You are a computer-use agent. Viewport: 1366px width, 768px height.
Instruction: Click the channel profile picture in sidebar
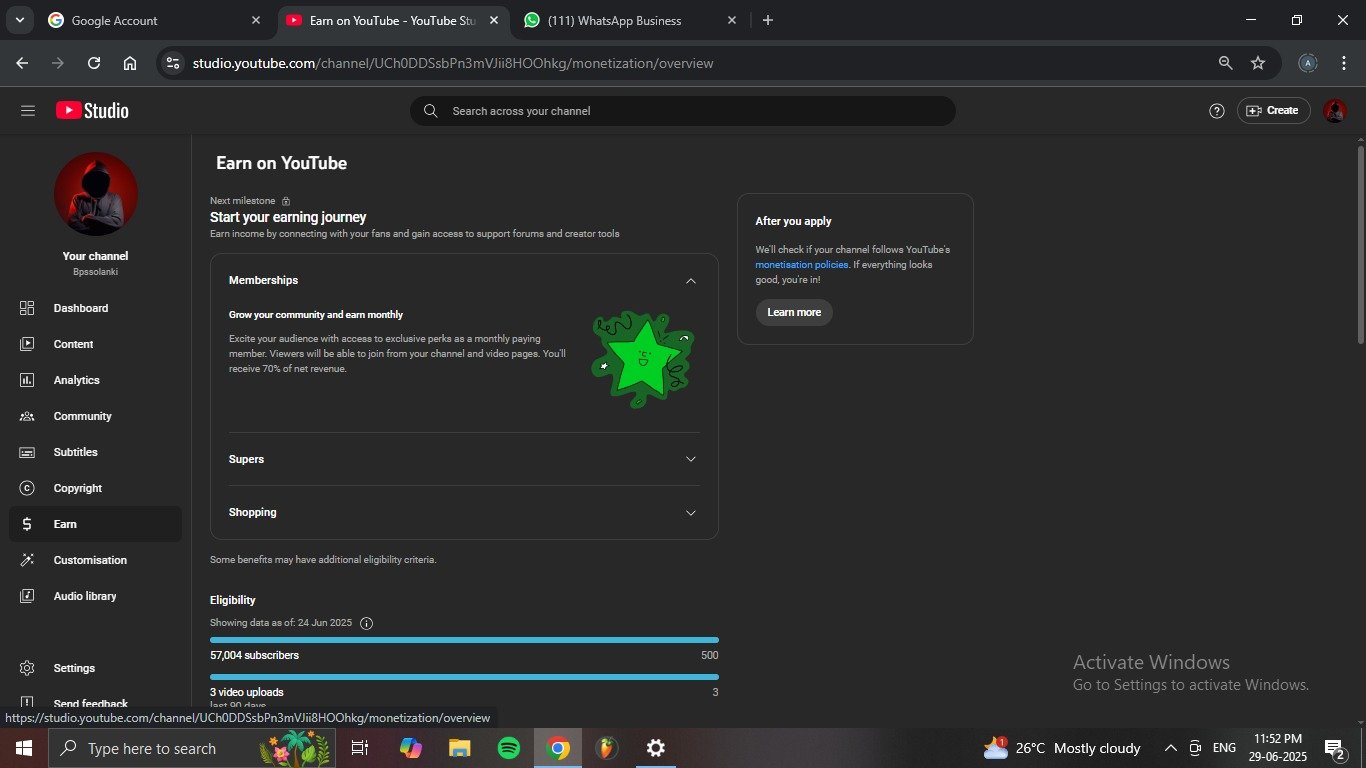click(96, 194)
